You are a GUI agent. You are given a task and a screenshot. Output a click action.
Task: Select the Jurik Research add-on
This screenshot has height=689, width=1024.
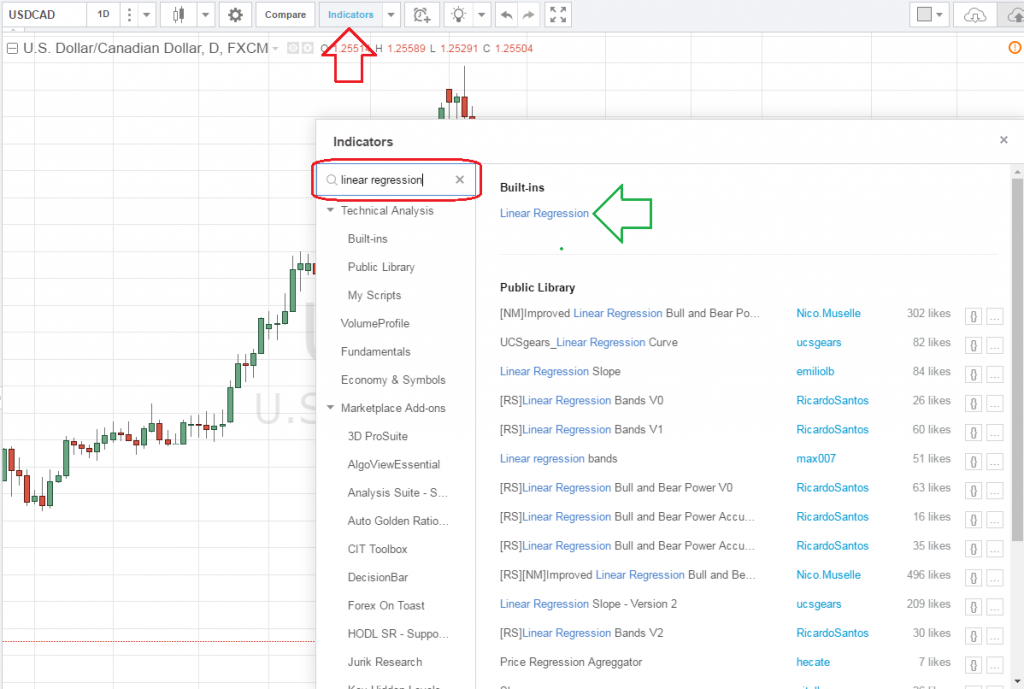385,662
